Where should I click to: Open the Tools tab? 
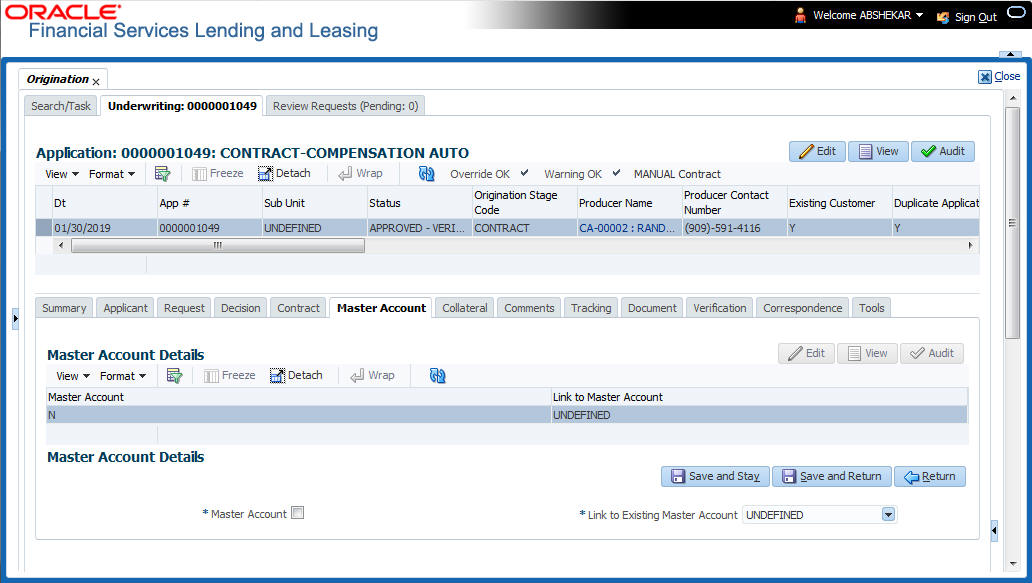pyautogui.click(x=871, y=308)
